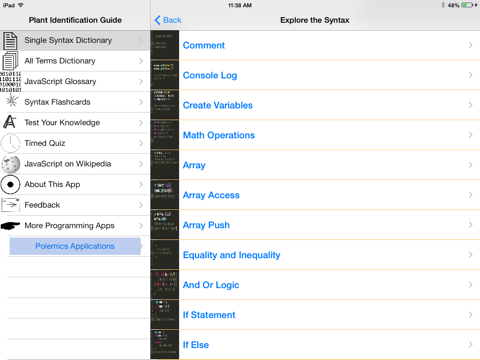Click the All Terms Dictionary stacked pages icon
This screenshot has height=360, width=480.
pyautogui.click(x=10, y=61)
